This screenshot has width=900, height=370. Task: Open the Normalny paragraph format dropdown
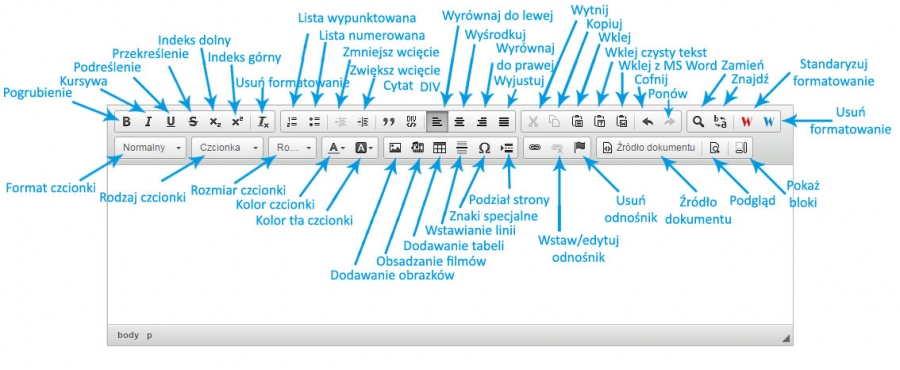coord(151,147)
